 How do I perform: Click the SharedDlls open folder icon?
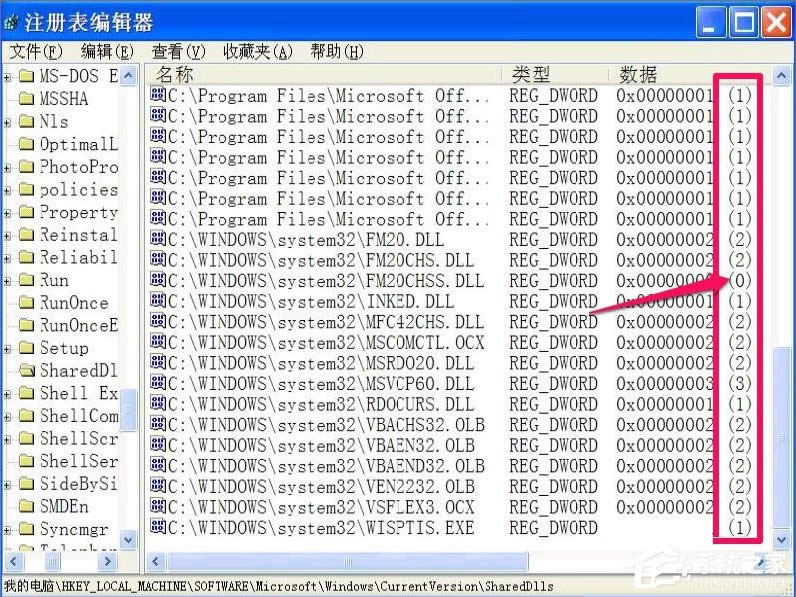click(27, 370)
